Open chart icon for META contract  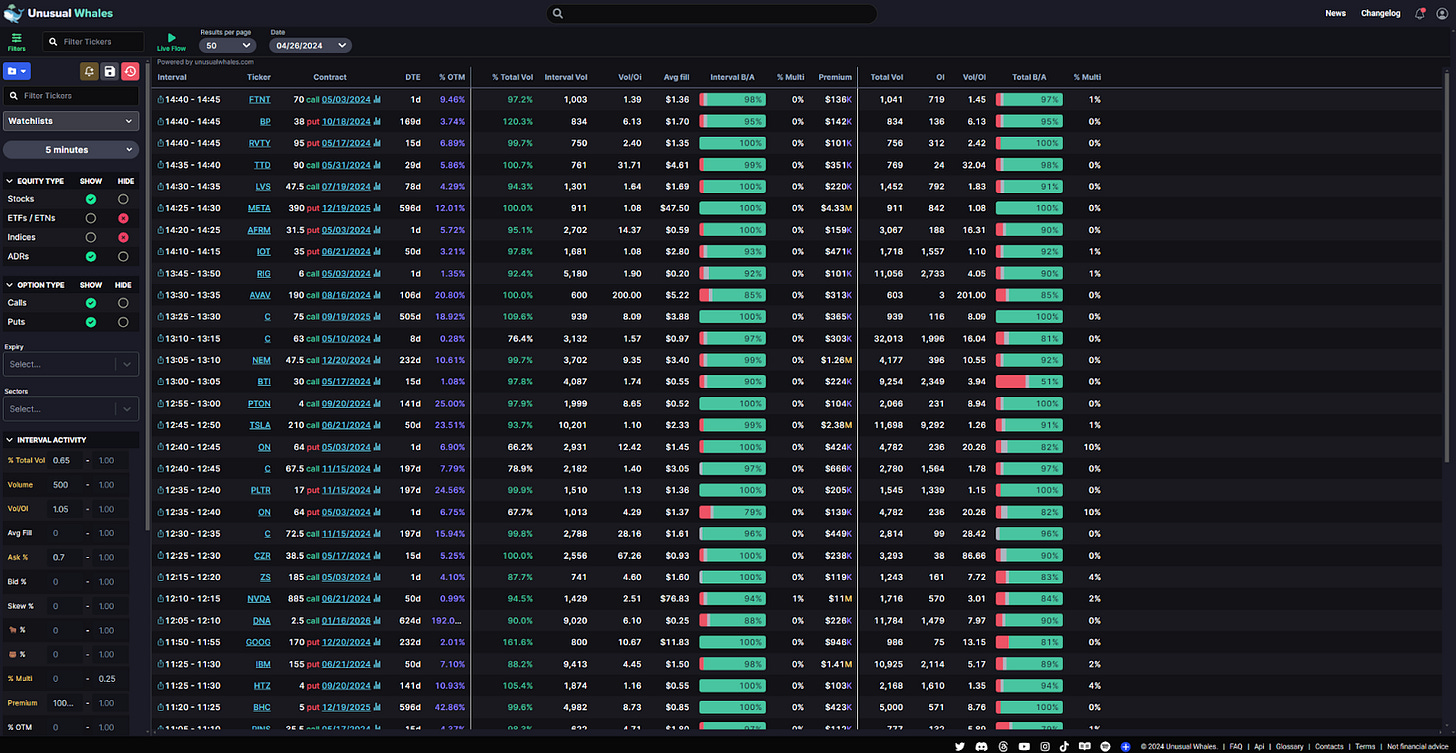377,208
